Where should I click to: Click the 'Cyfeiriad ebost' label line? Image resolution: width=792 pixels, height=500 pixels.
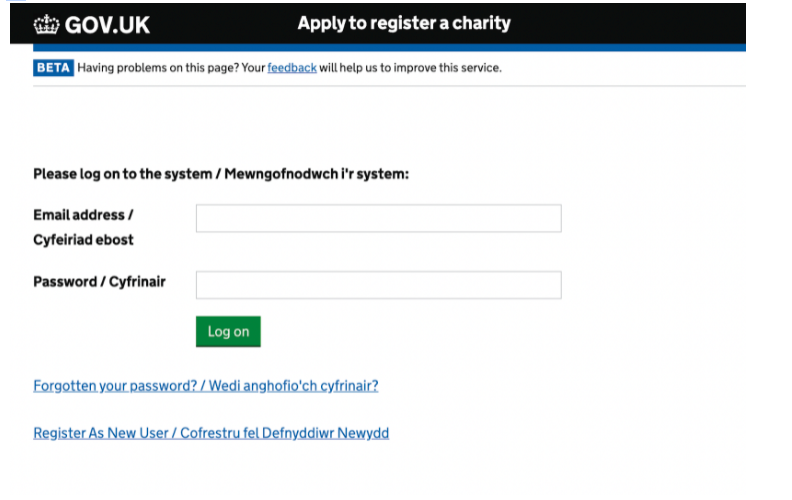pos(83,240)
